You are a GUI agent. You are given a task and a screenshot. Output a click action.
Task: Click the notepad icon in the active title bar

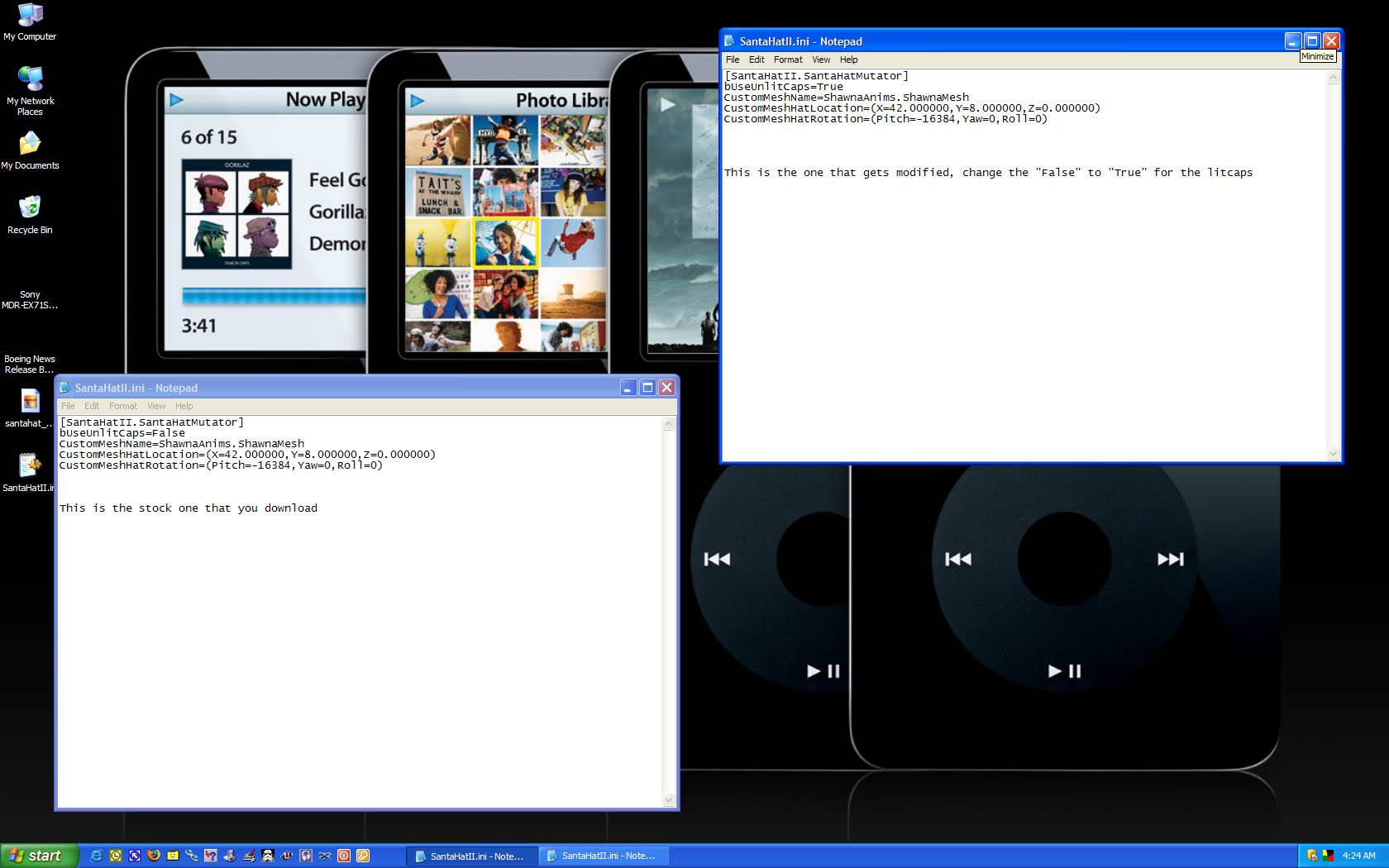click(x=729, y=41)
